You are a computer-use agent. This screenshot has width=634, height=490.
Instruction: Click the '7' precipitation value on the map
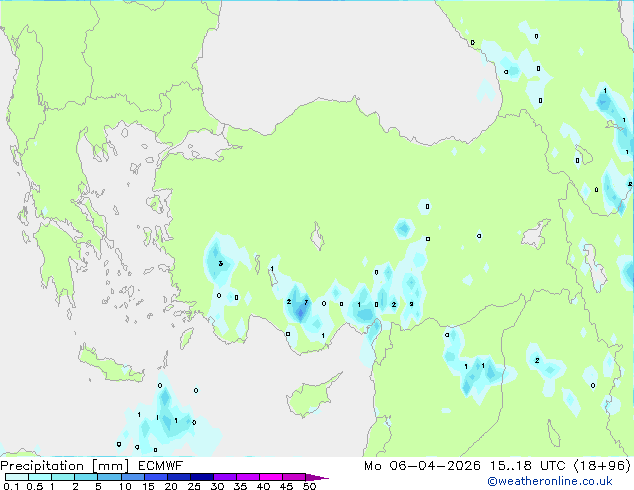(x=306, y=302)
